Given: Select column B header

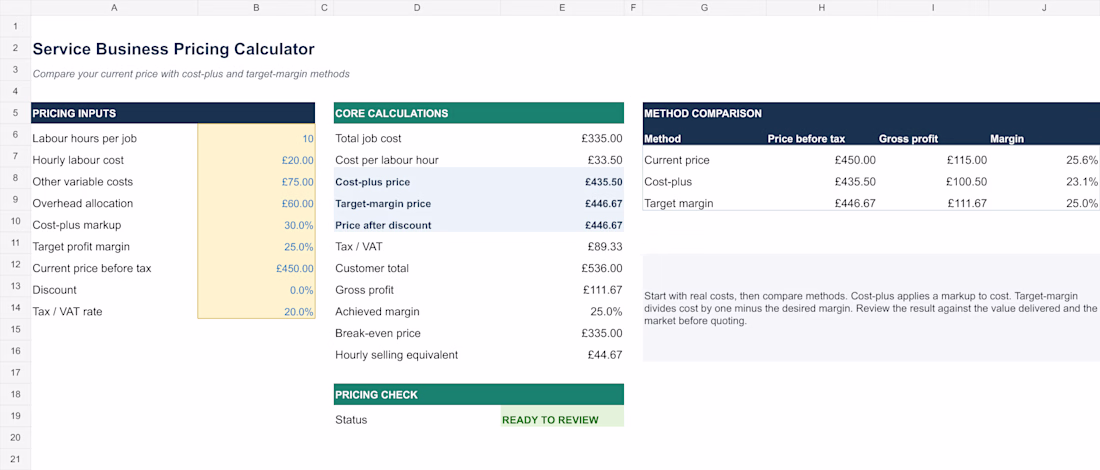Looking at the screenshot, I should coord(256,8).
